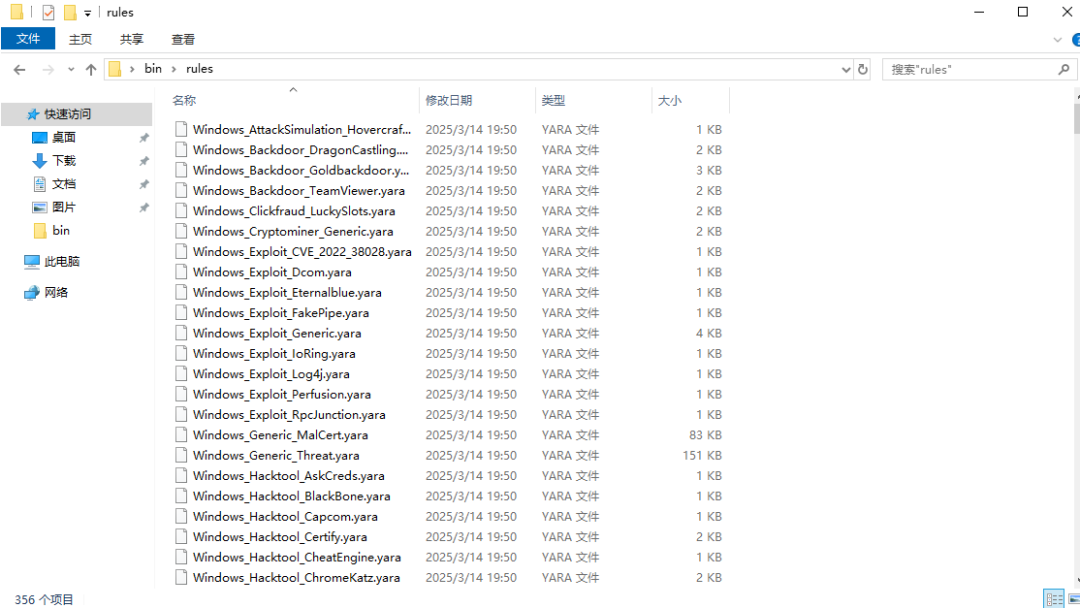Sort by 修改日期 column header

pyautogui.click(x=448, y=101)
